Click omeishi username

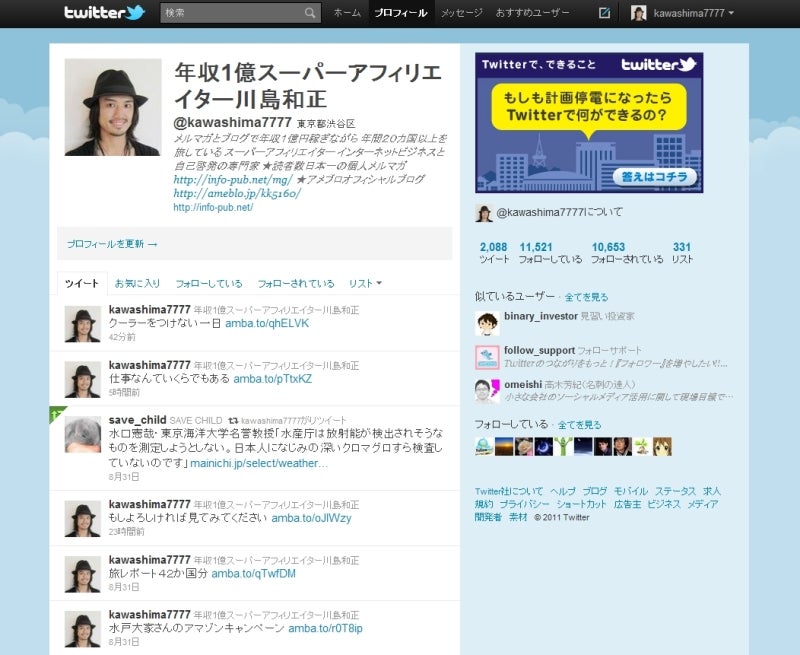pos(523,385)
